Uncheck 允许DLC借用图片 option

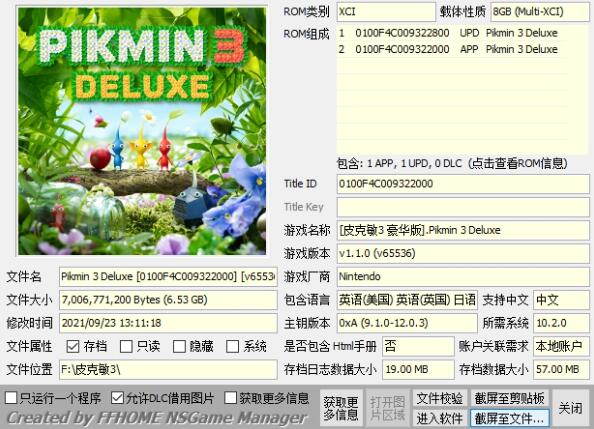(117, 398)
